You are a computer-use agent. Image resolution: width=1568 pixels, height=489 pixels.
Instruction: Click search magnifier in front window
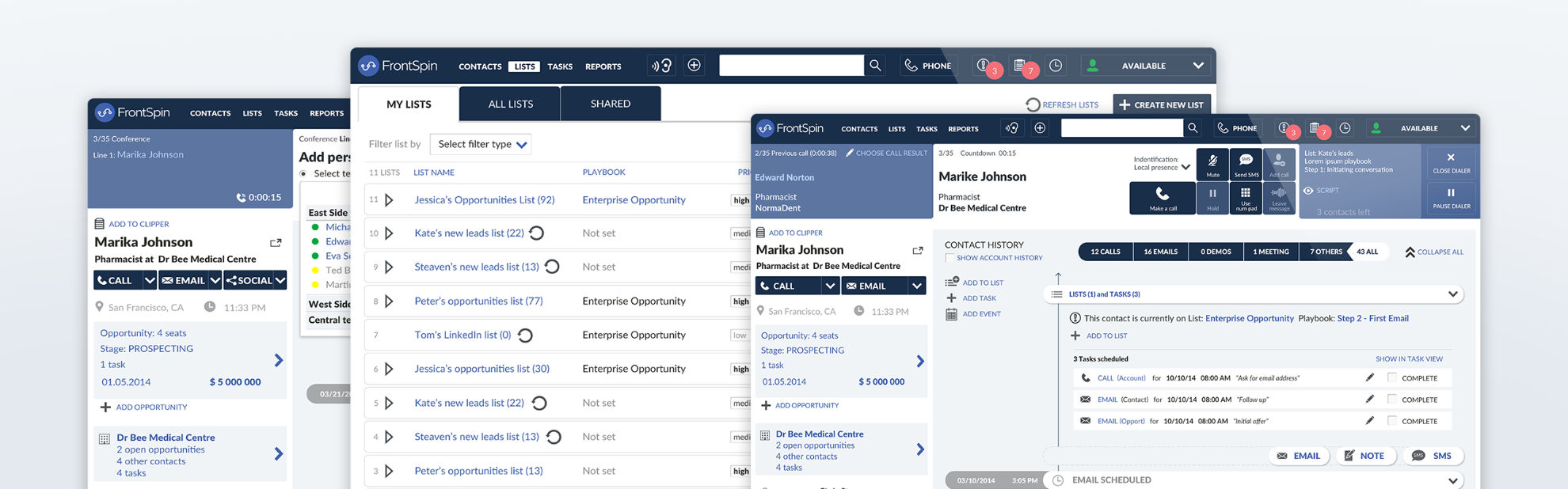(x=1192, y=128)
